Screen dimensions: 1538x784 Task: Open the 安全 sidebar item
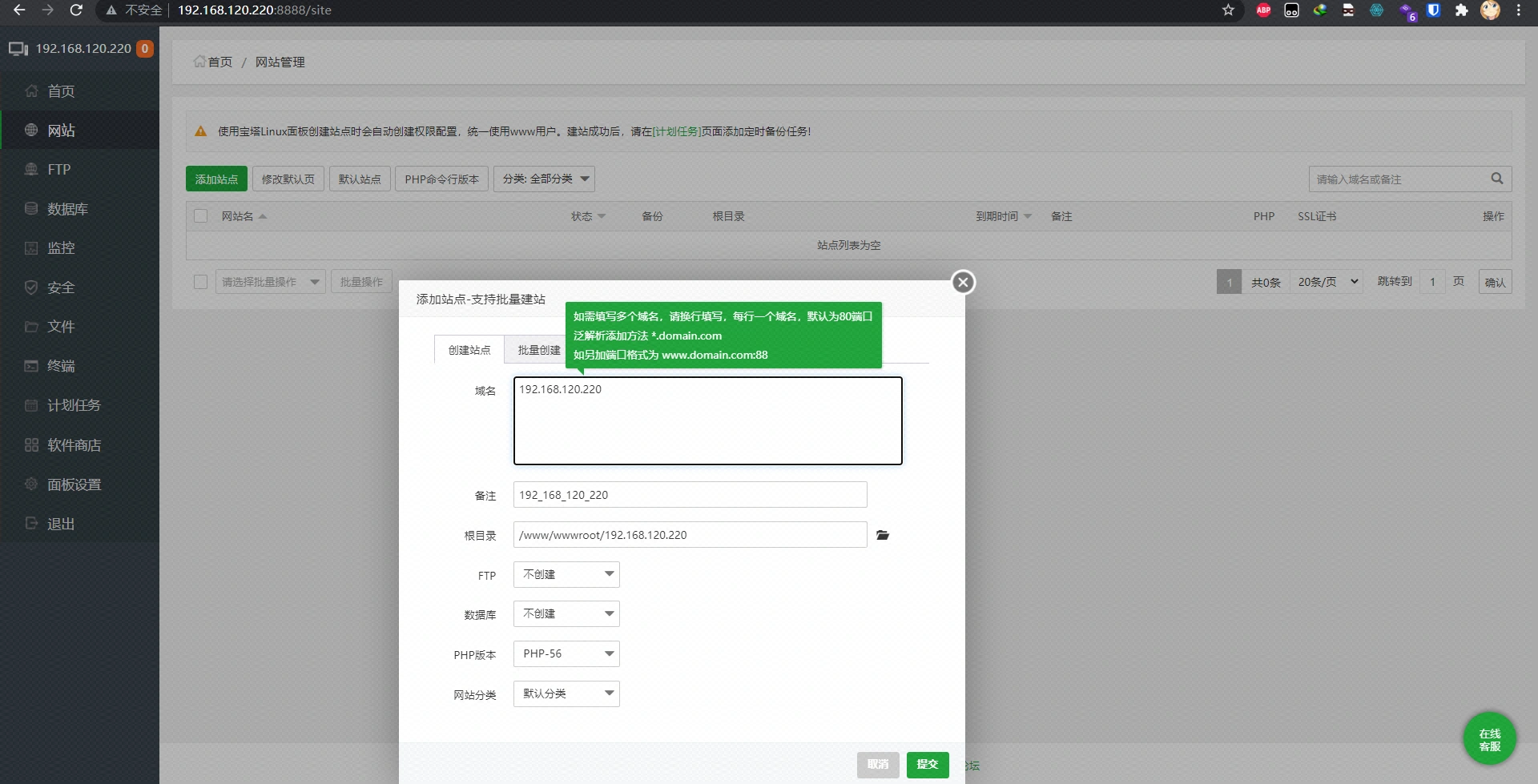coord(80,287)
